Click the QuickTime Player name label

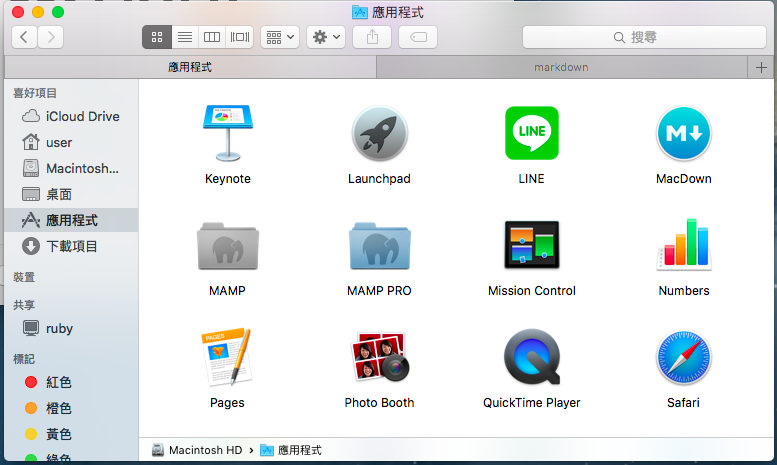532,403
